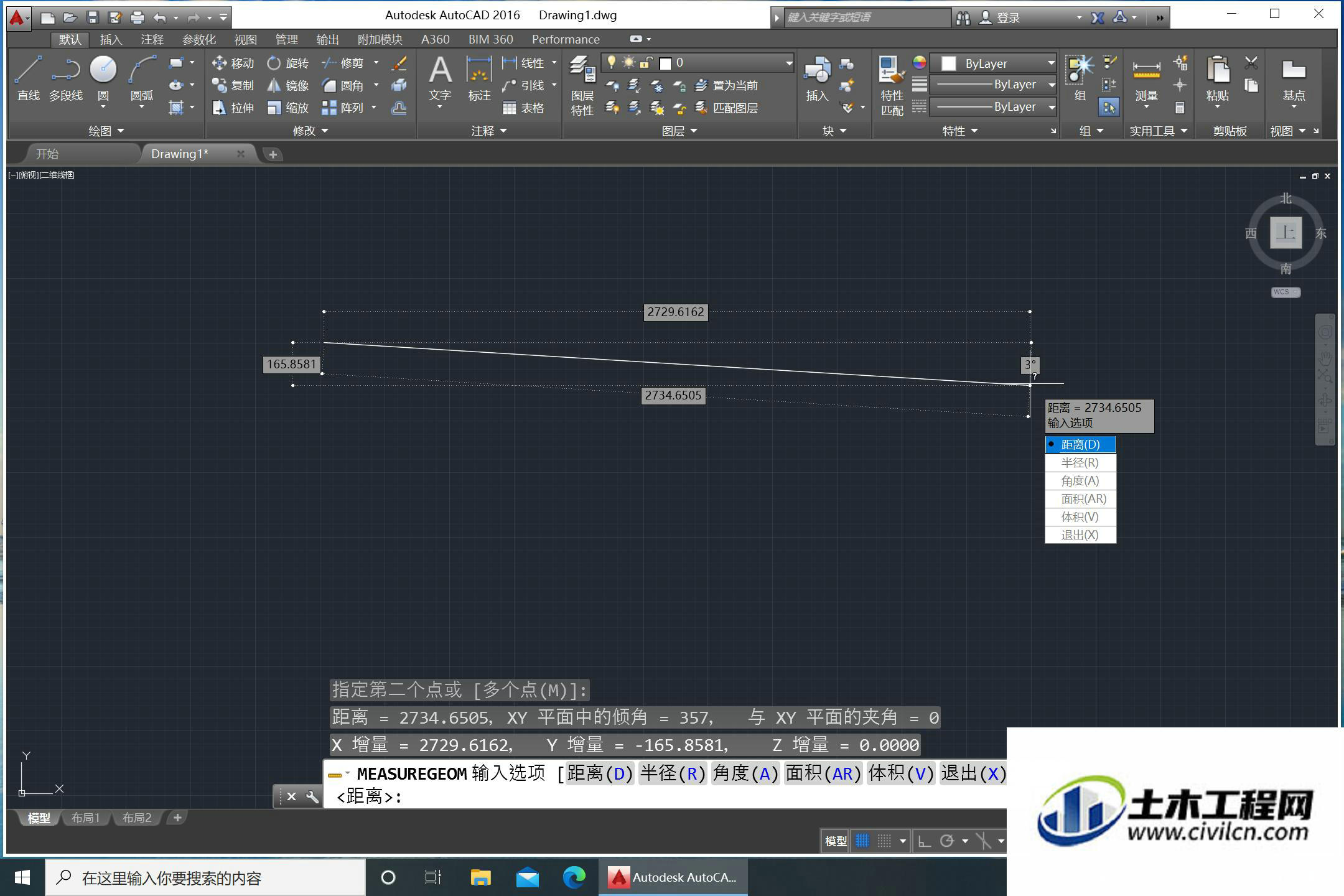This screenshot has width=1344, height=896.
Task: Select the Distance (距离) option in popup
Action: (1080, 444)
